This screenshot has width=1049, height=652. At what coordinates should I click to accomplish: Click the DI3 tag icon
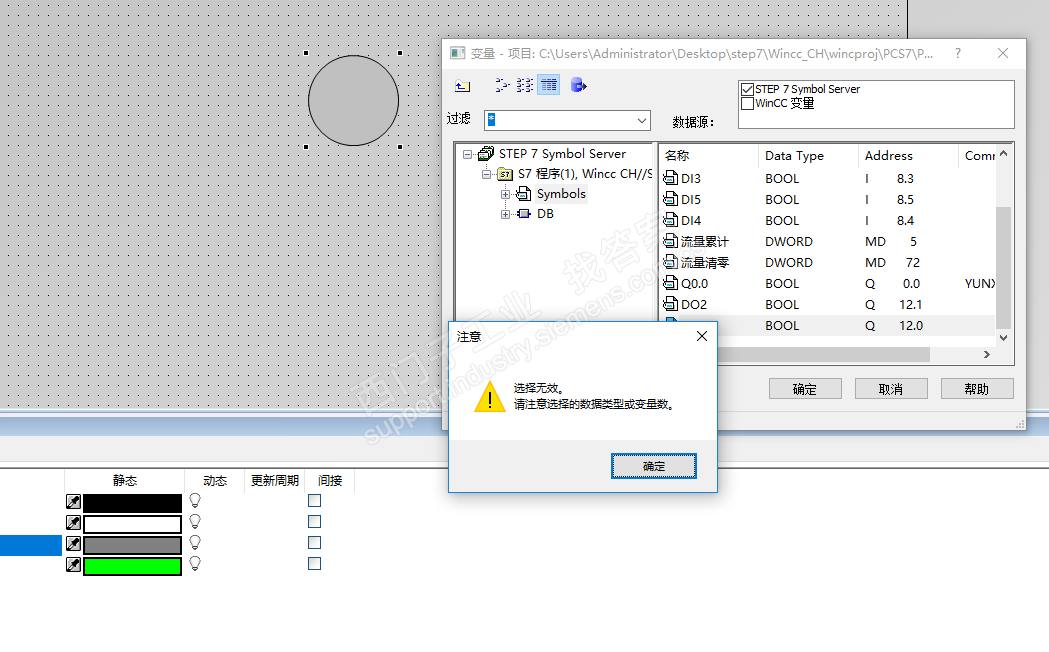pyautogui.click(x=670, y=178)
